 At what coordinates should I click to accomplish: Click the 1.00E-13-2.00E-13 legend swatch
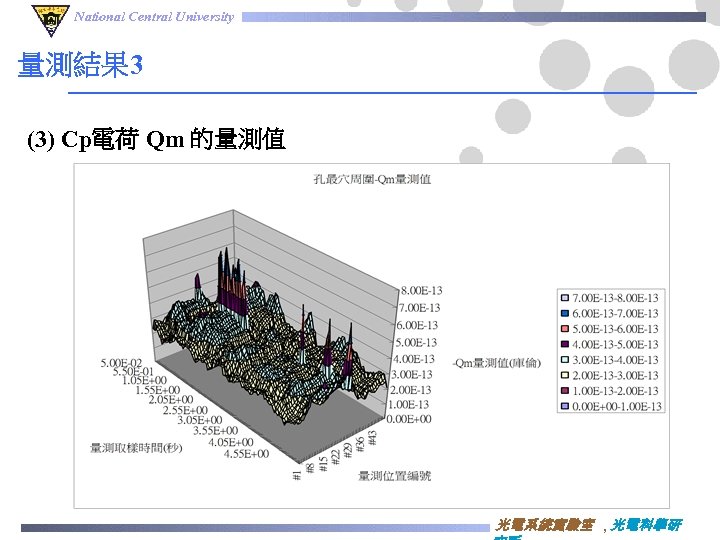click(x=565, y=391)
